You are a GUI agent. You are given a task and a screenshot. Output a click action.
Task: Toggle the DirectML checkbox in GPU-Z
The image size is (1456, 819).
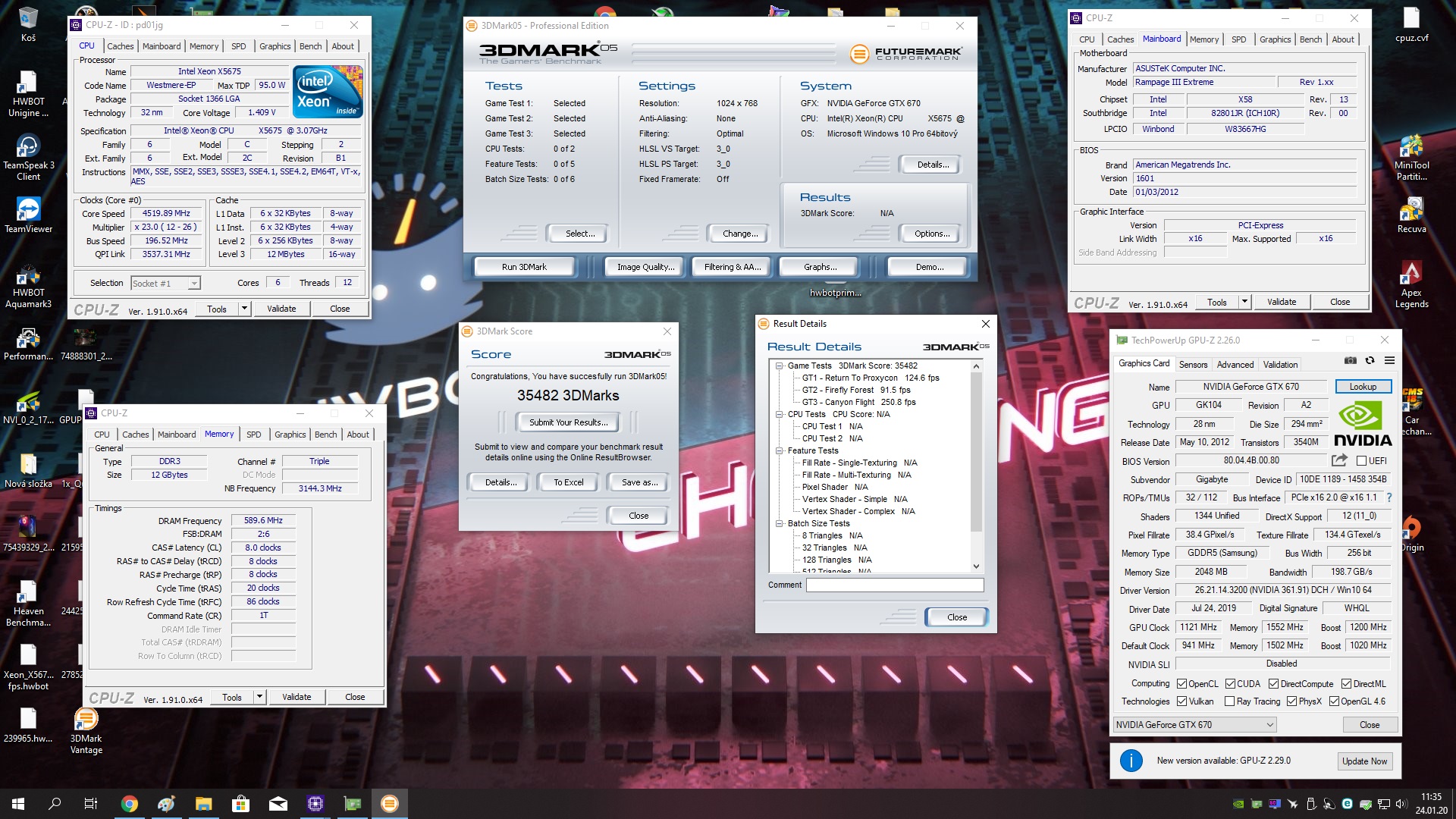coord(1346,684)
